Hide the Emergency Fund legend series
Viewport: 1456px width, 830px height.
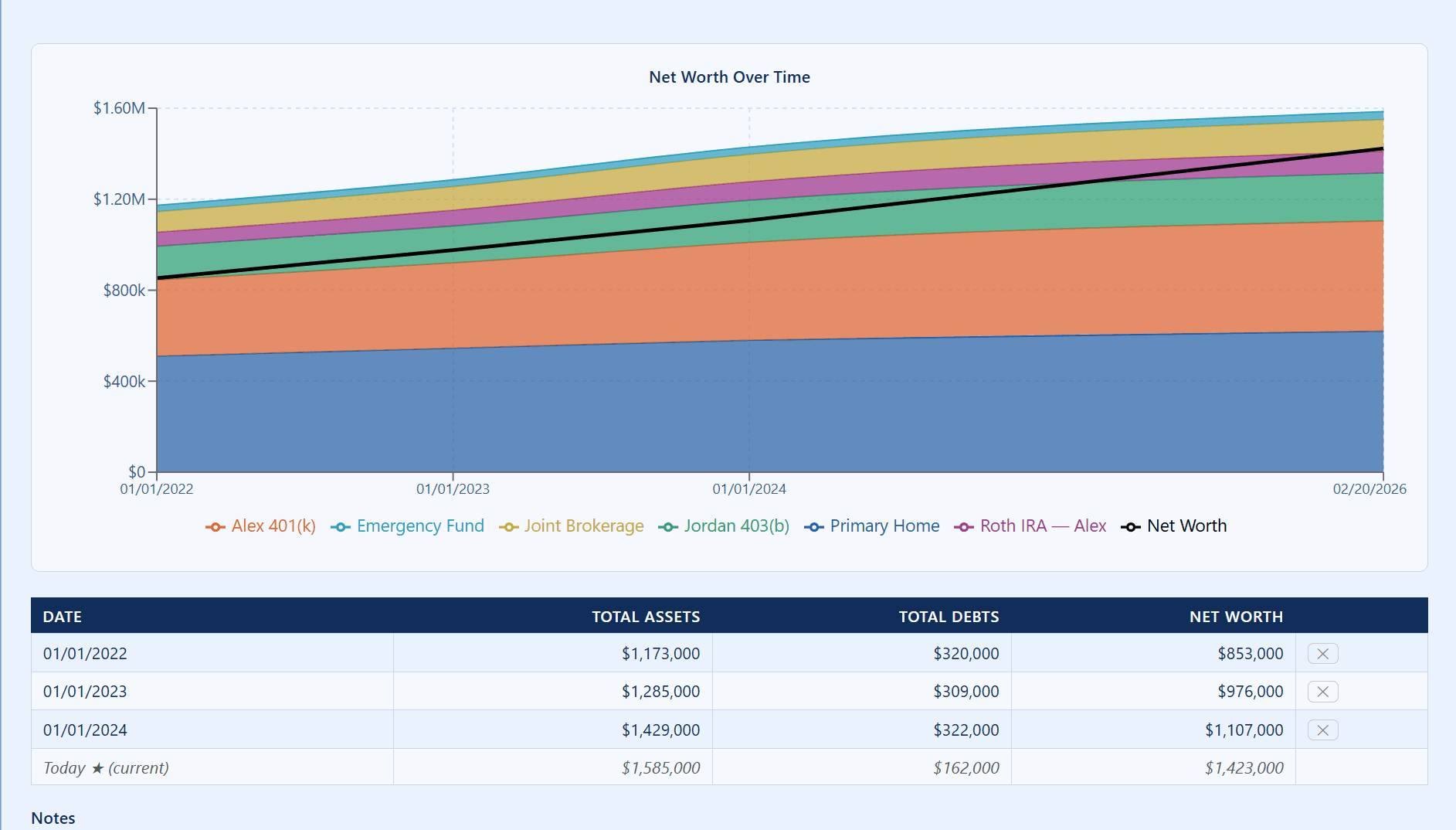(x=408, y=526)
